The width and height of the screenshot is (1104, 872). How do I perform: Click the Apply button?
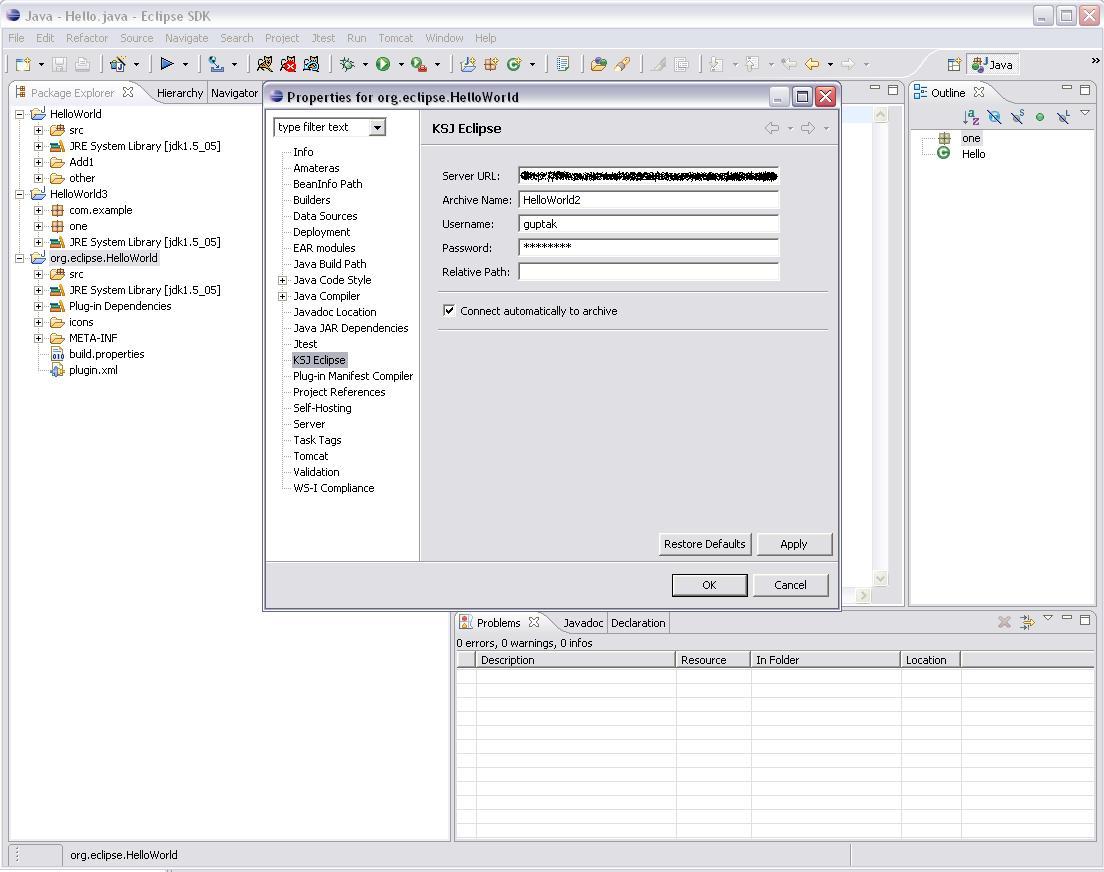(794, 544)
